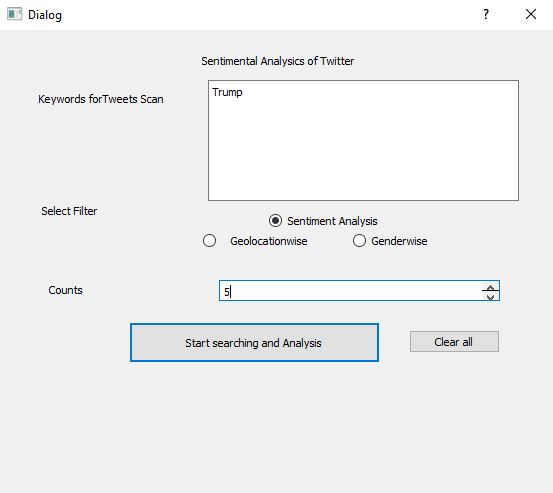Decrease Counts with the down arrow

click(490, 296)
